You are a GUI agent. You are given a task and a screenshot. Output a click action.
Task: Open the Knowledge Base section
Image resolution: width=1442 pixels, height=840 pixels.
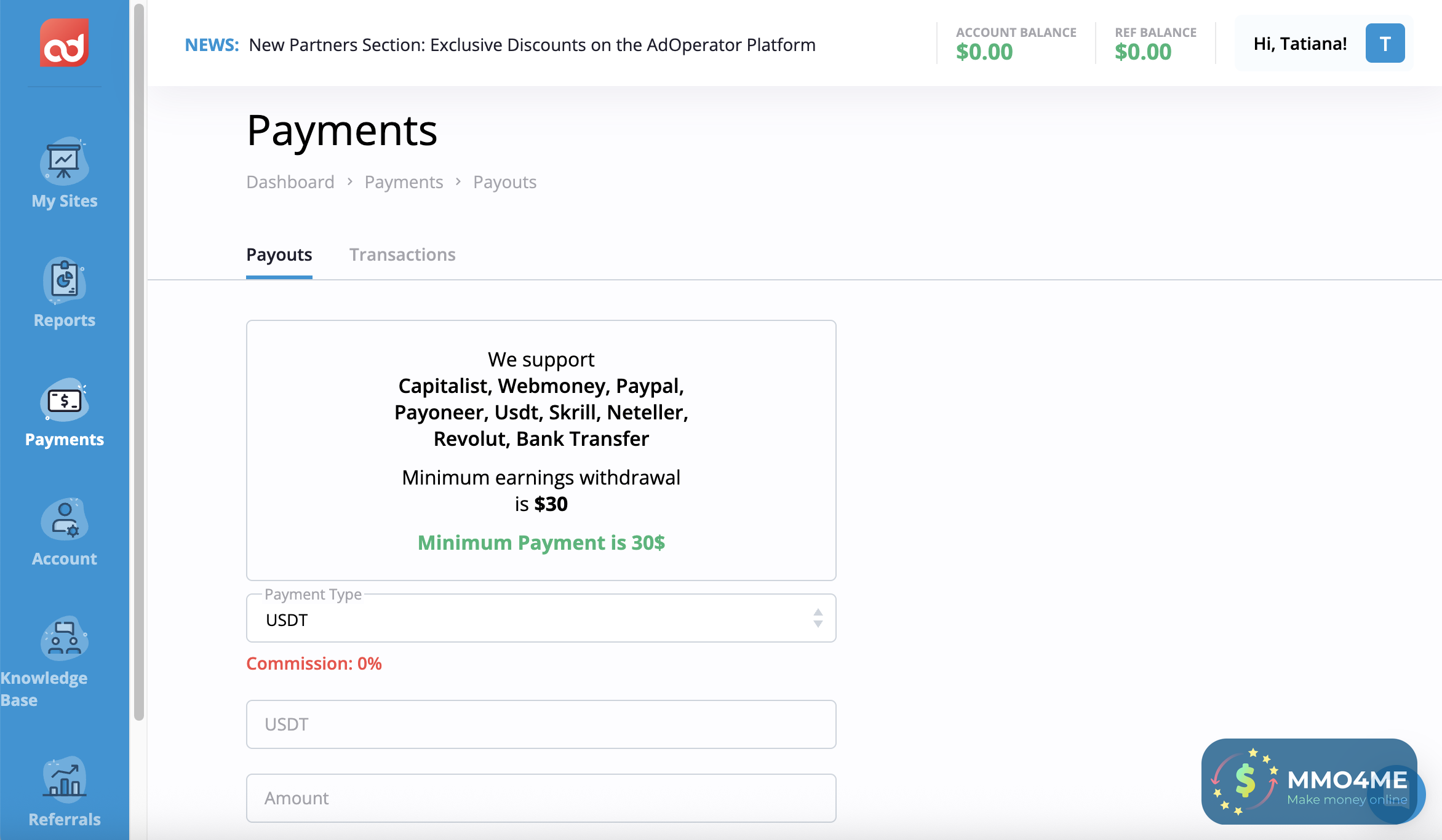64,640
